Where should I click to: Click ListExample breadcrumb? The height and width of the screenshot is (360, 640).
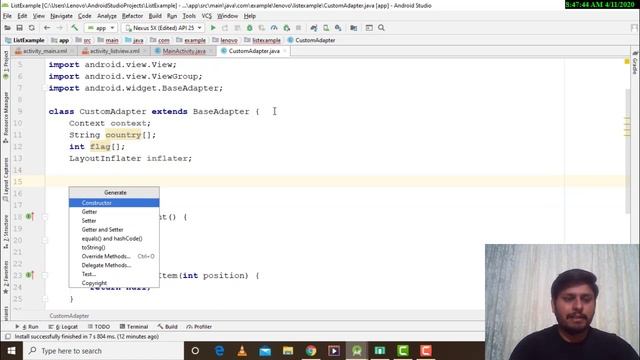tap(25, 40)
